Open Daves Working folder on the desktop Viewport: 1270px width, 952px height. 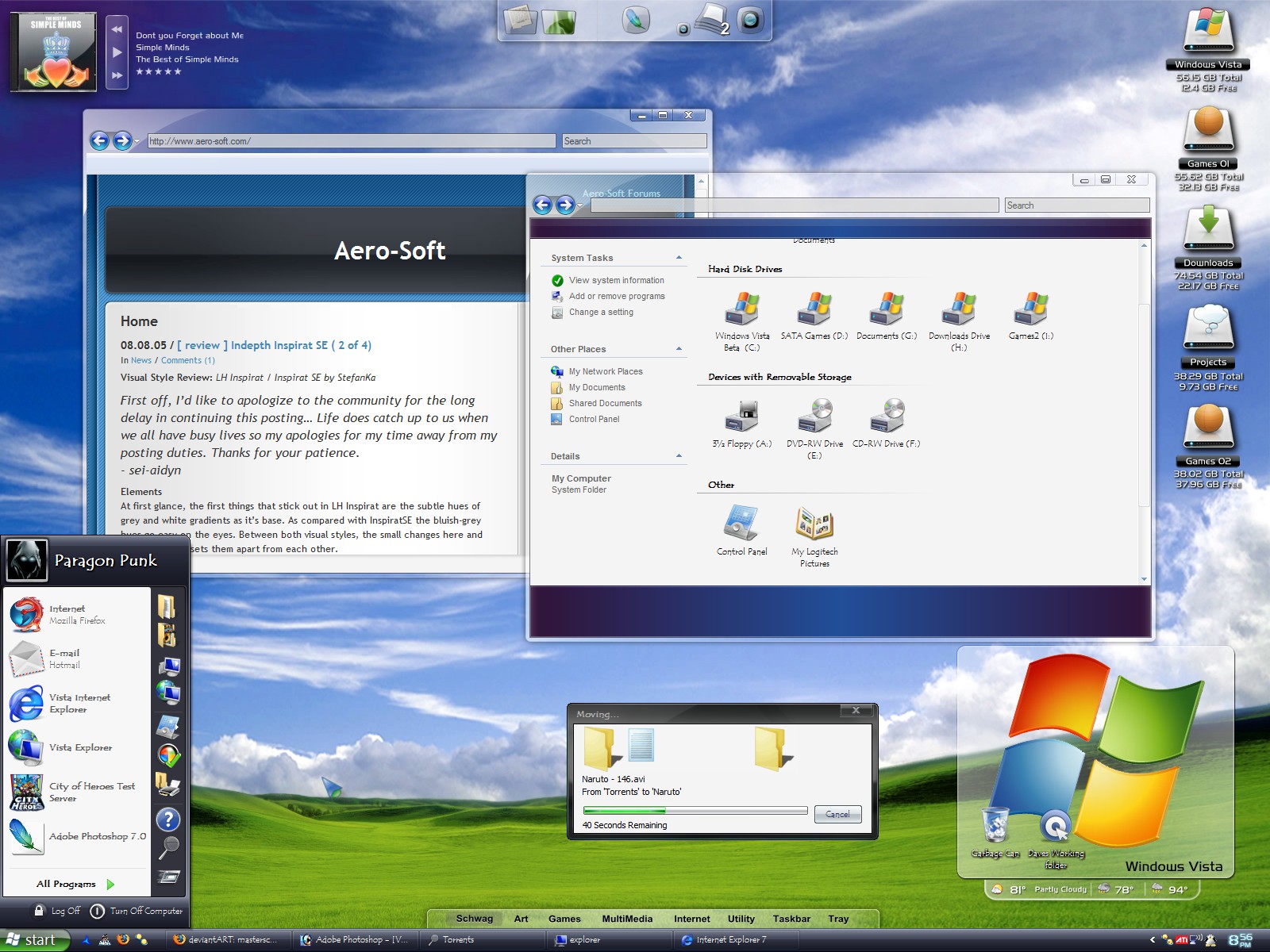coord(1056,839)
